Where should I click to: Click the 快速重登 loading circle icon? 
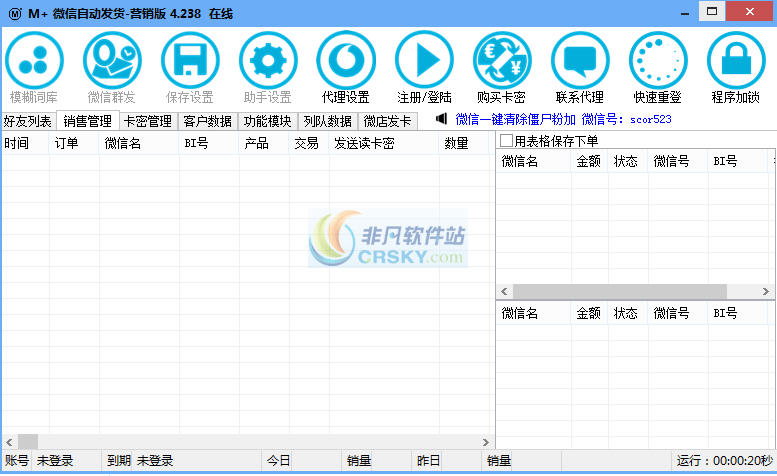[658, 60]
